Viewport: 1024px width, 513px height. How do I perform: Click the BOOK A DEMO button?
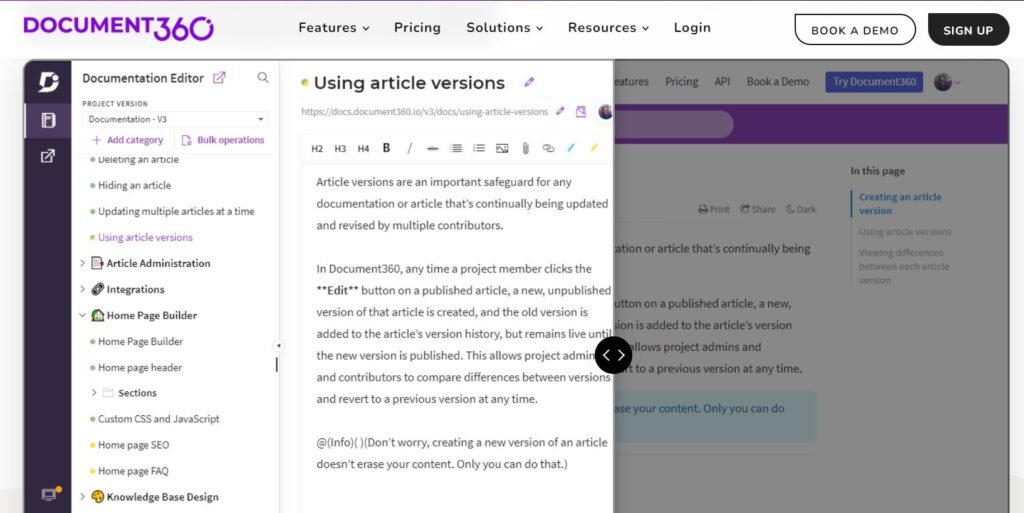[855, 30]
